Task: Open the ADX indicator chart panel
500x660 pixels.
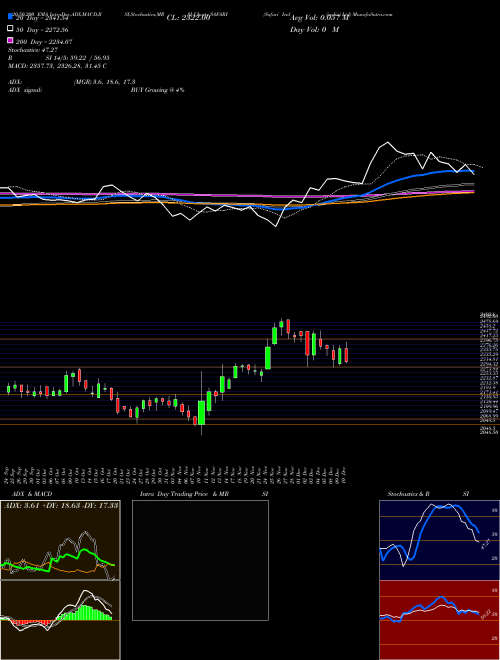Action: tap(60, 540)
